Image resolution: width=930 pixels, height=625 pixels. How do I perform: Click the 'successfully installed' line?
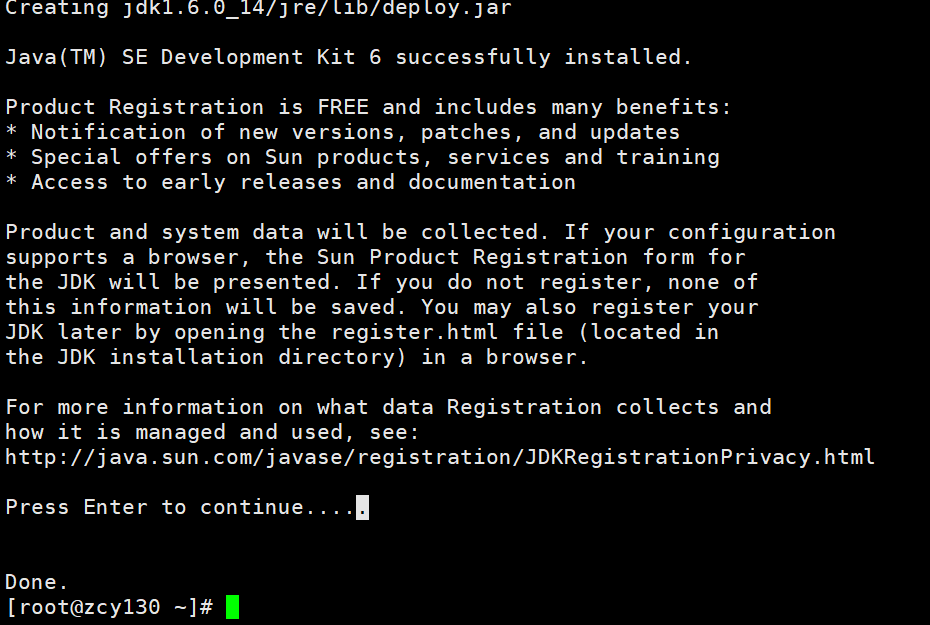pyautogui.click(x=348, y=58)
